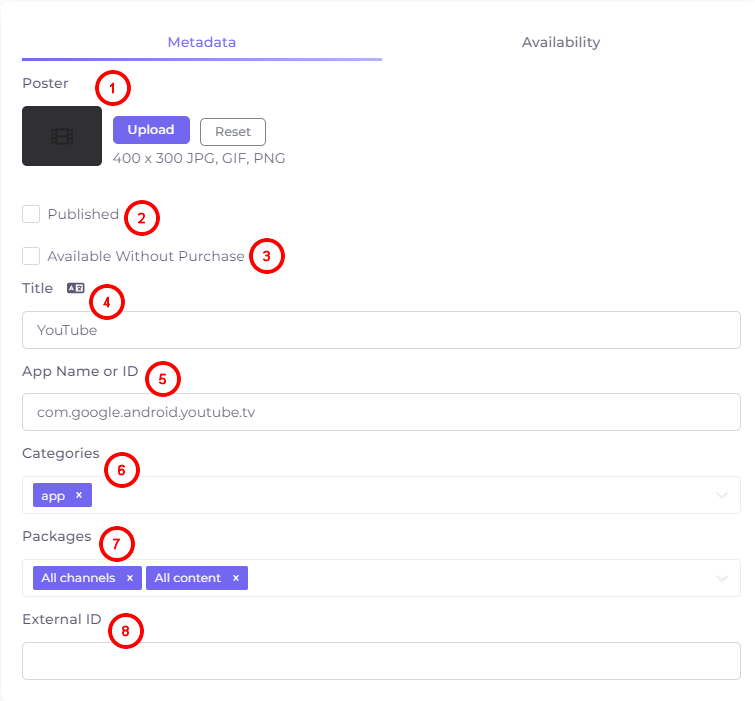Screen dimensions: 755x701
Task: Reset the poster image
Action: [233, 131]
